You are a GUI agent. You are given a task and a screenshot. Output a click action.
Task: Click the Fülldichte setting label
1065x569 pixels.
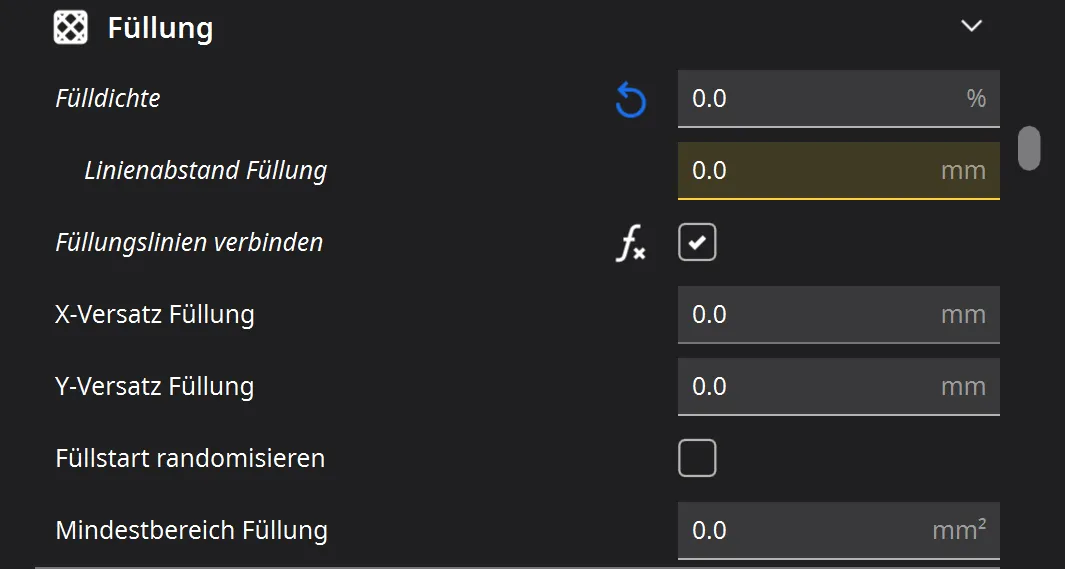(108, 98)
